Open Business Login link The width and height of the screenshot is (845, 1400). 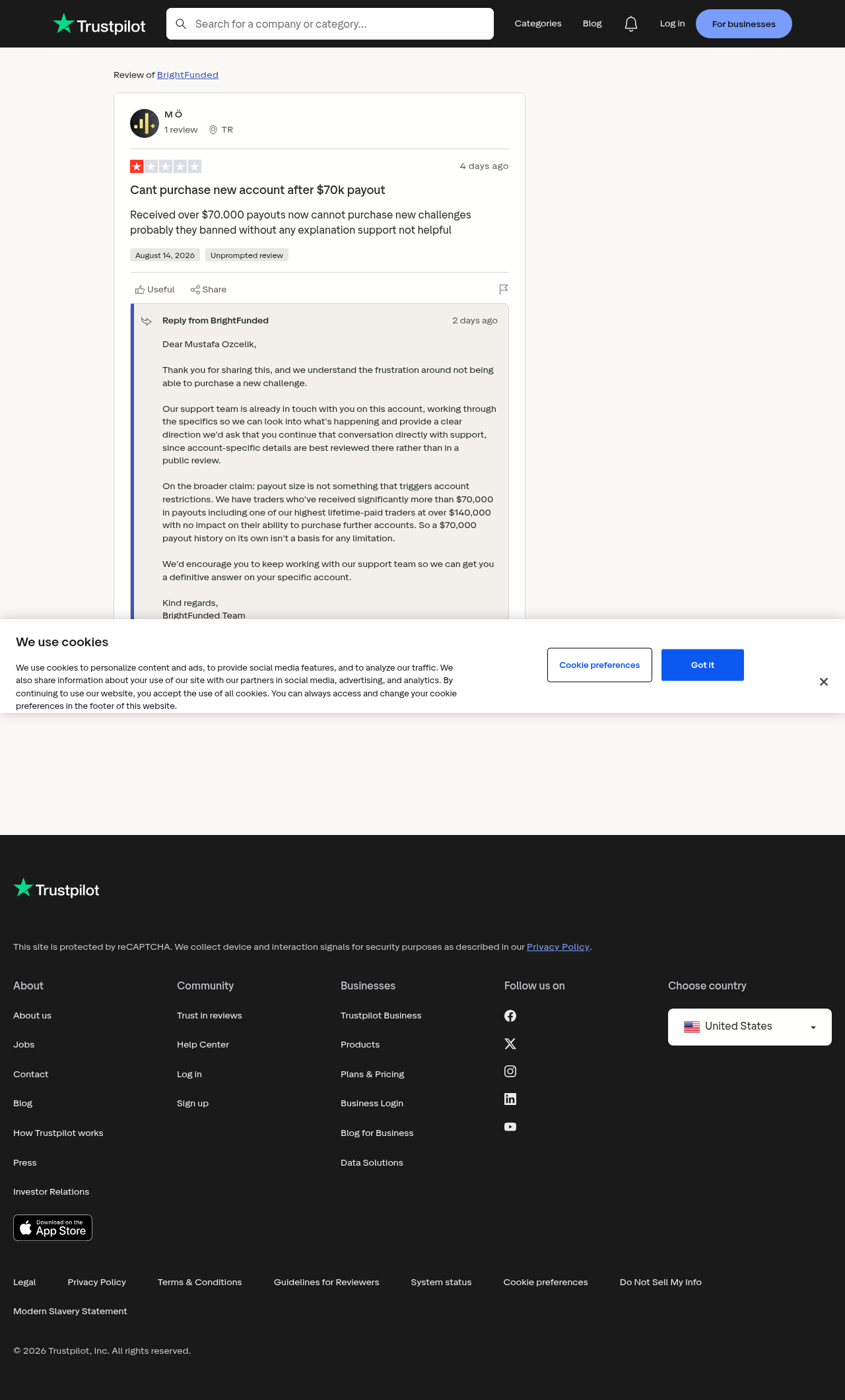[372, 1104]
